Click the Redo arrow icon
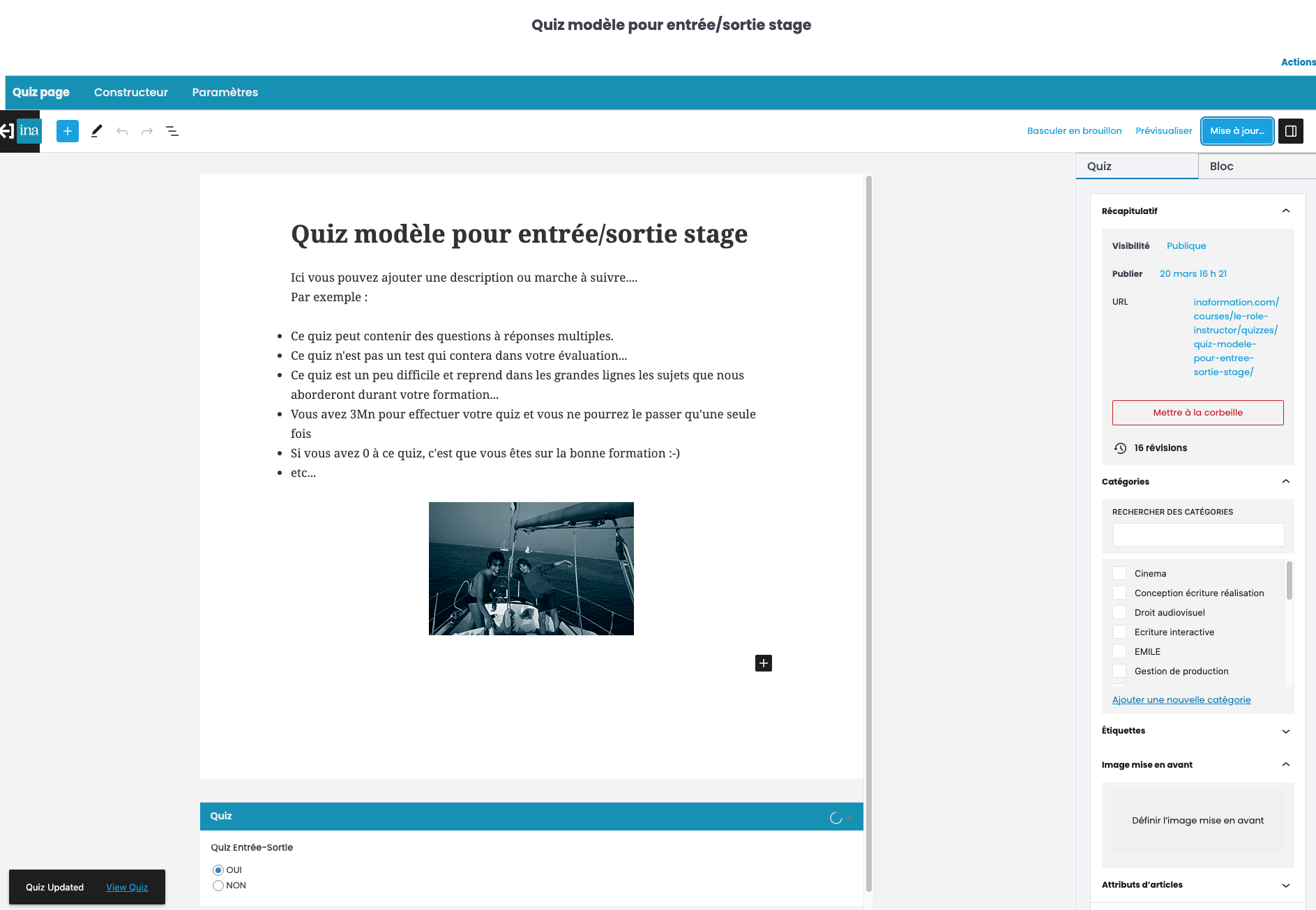 click(x=147, y=131)
